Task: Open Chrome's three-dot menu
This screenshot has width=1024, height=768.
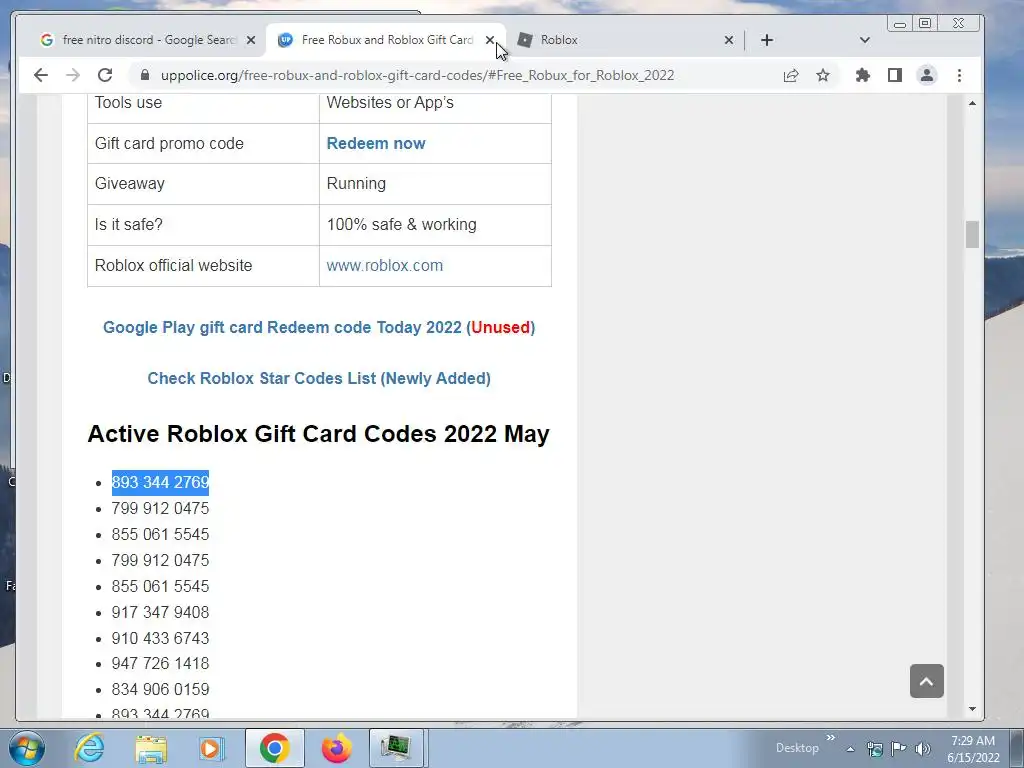Action: click(959, 75)
